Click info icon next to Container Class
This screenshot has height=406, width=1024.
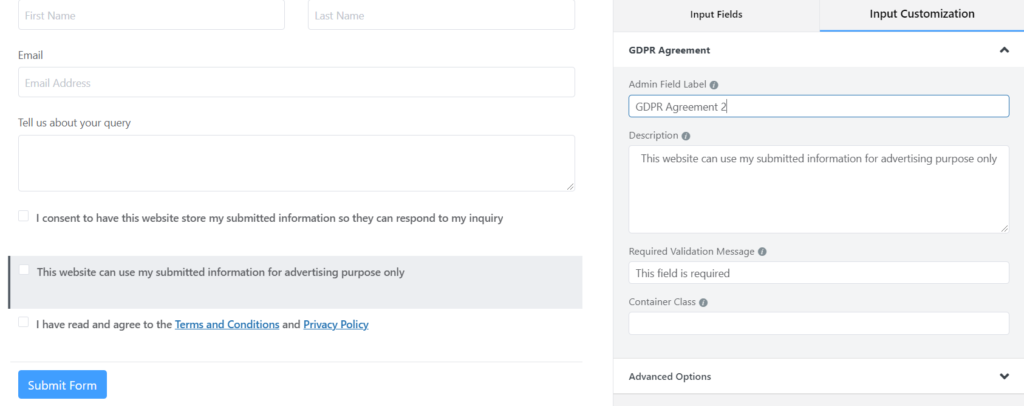tap(703, 301)
